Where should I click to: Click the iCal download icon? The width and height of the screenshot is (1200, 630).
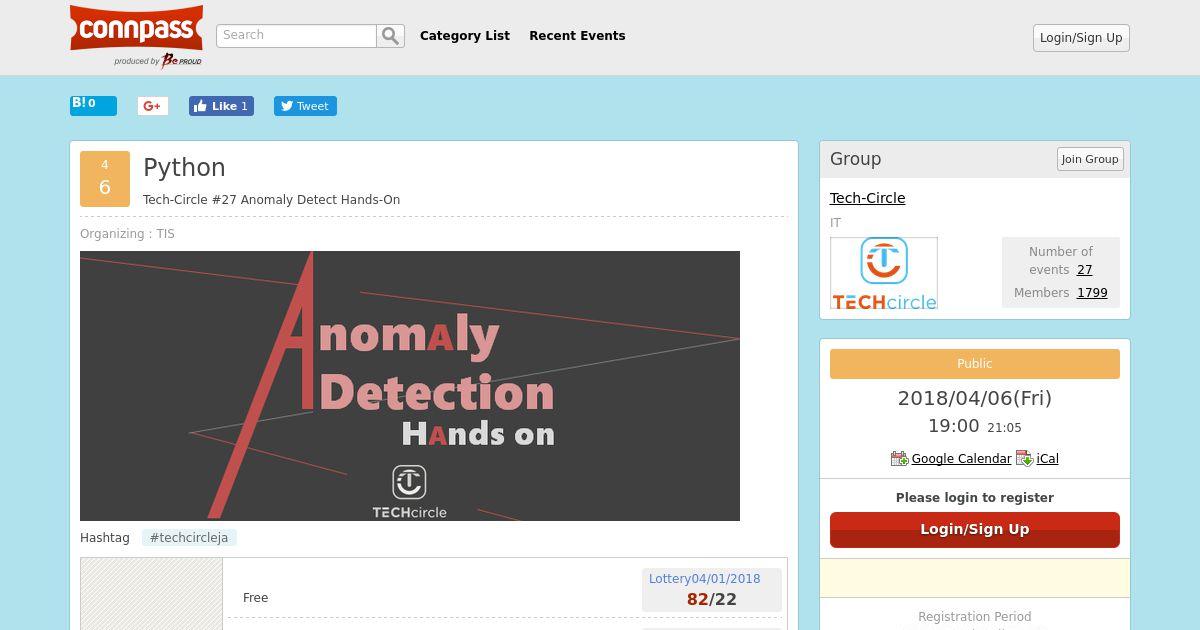(x=1024, y=458)
